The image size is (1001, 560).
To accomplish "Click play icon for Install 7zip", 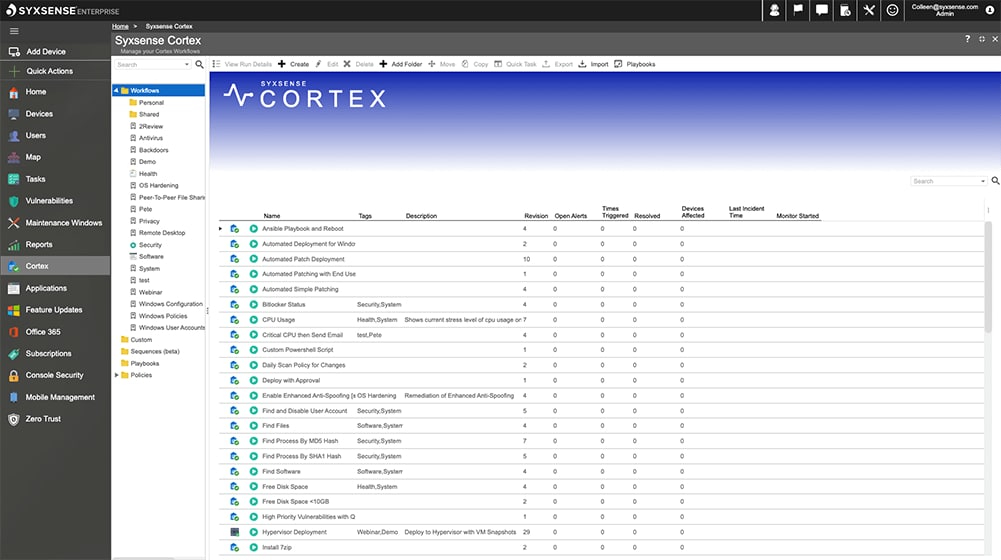I will pos(253,547).
